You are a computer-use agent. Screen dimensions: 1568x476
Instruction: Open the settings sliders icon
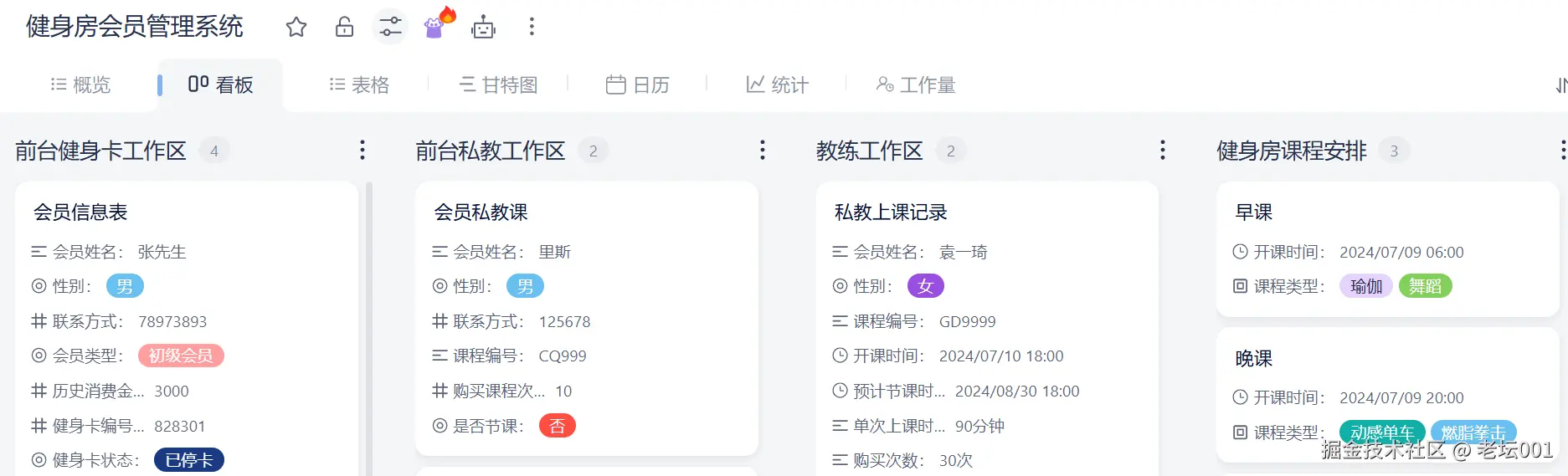[x=390, y=27]
